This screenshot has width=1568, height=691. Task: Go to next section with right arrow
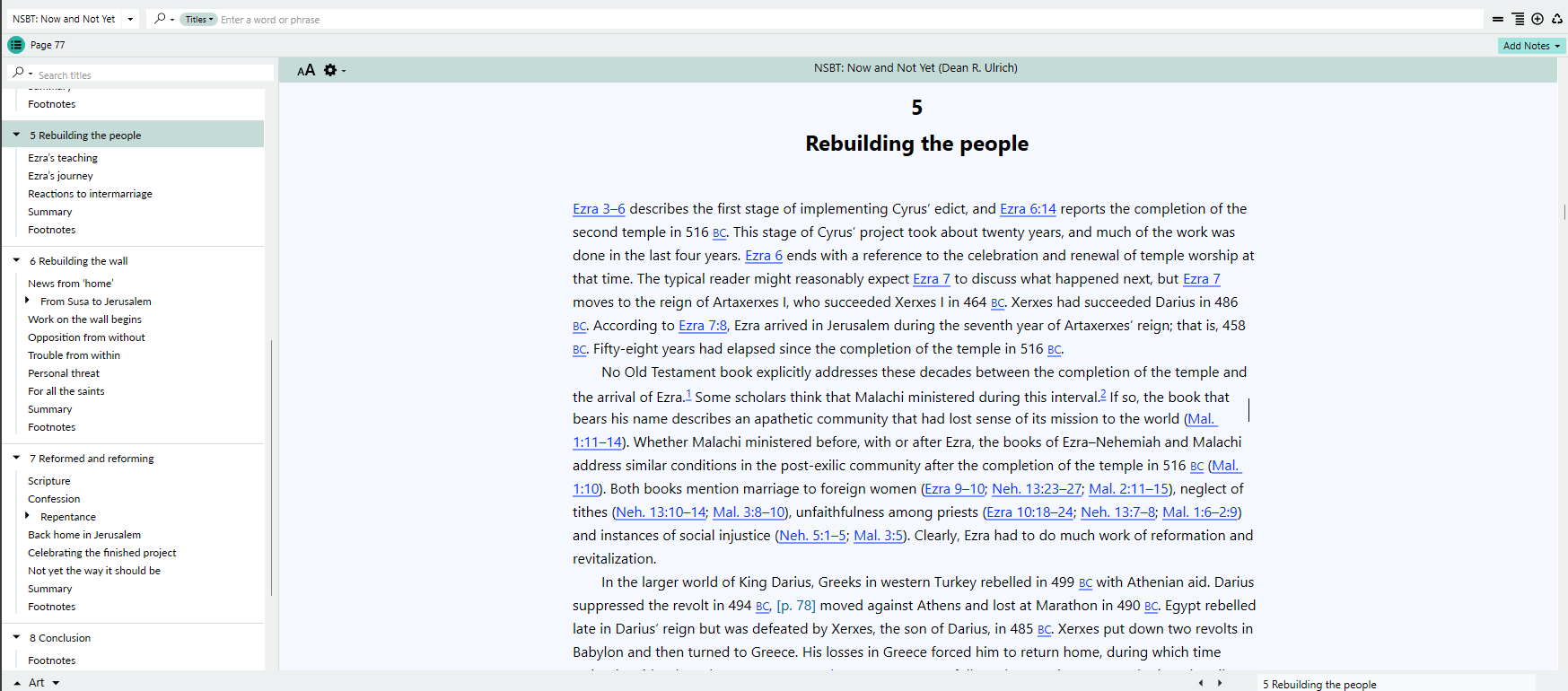coord(1219,683)
